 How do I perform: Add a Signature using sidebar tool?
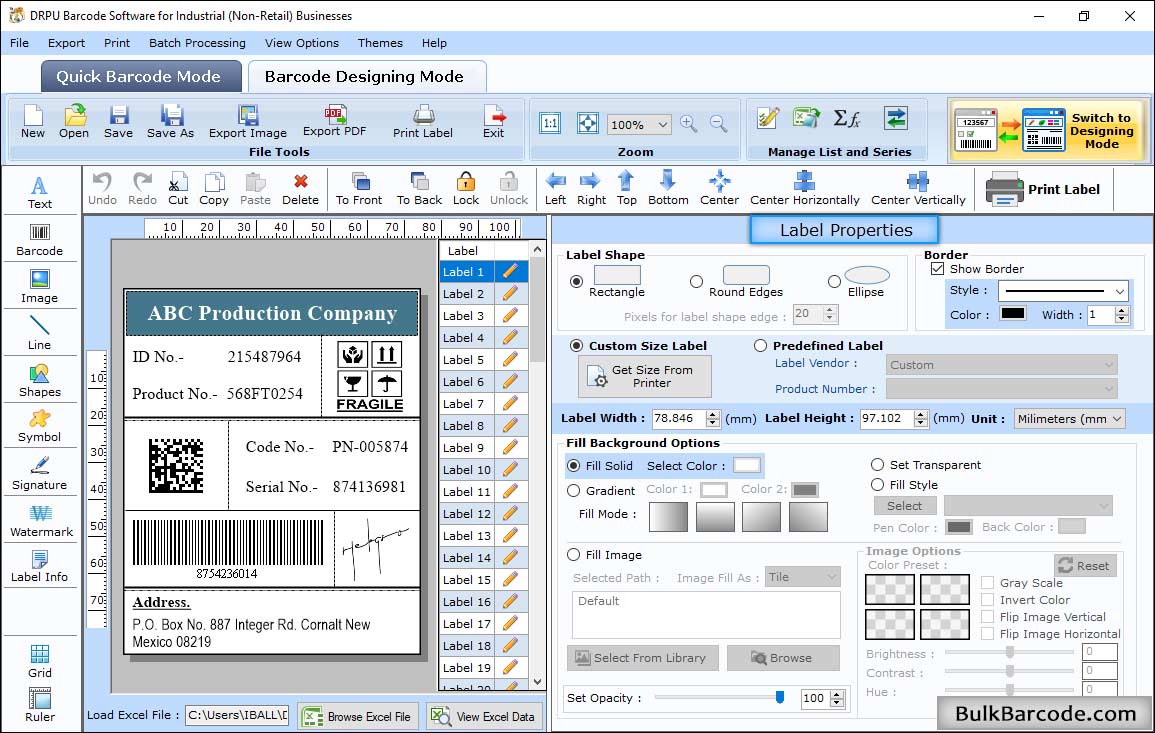pos(40,474)
